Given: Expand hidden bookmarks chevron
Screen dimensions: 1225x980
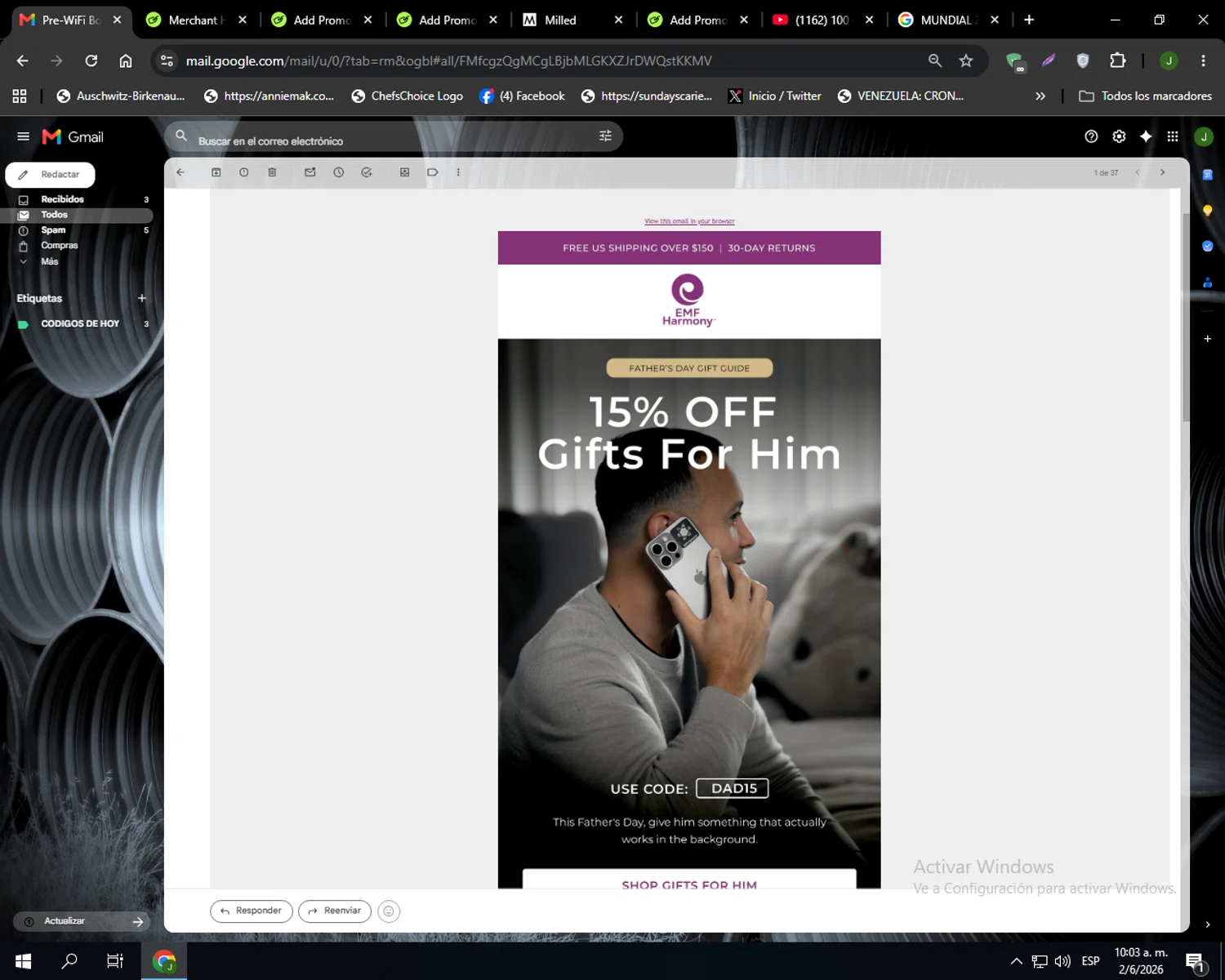Looking at the screenshot, I should tap(1040, 96).
